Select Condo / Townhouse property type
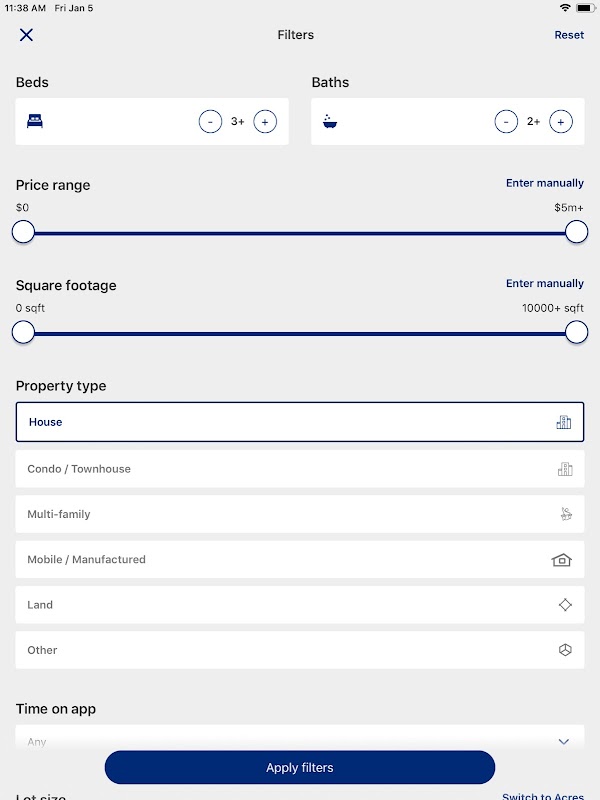 [x=280, y=469]
